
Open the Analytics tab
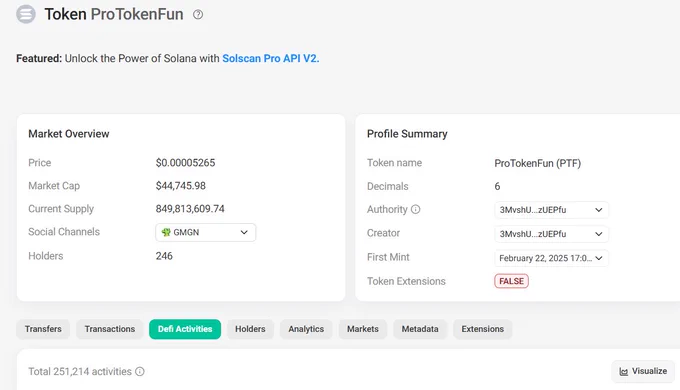(x=306, y=329)
